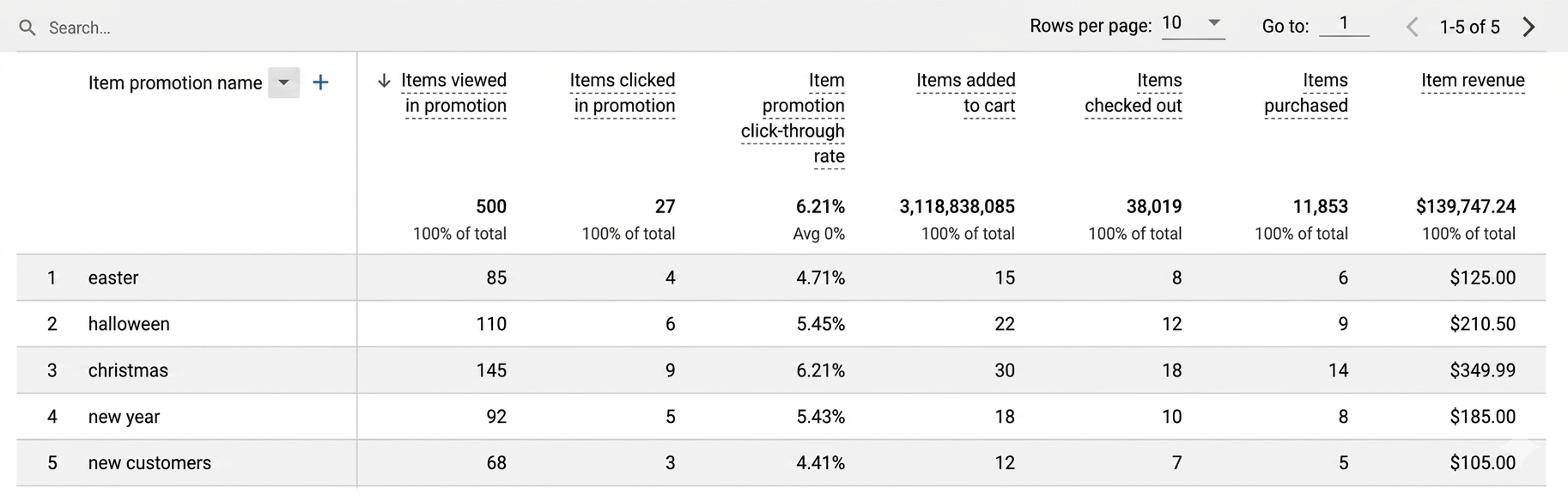Click the next page chevron

(1528, 27)
